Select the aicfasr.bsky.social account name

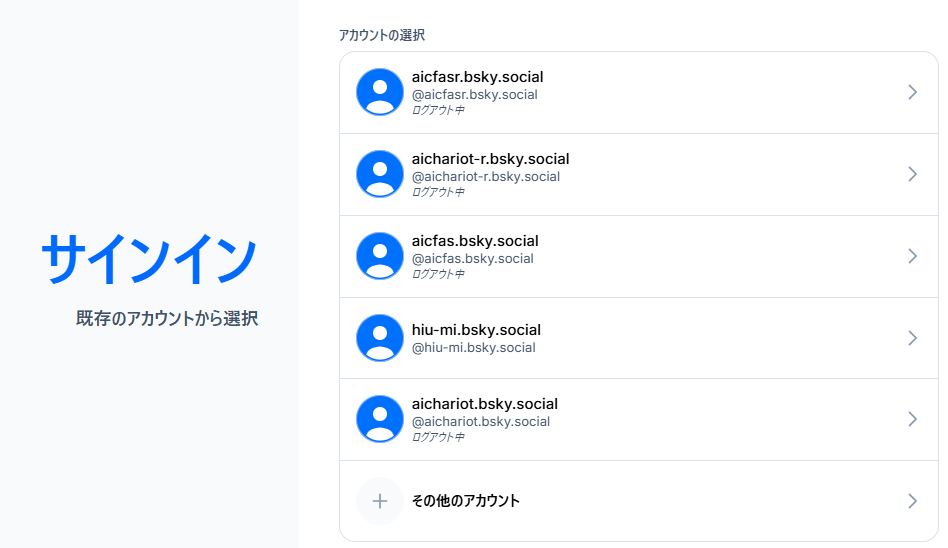pos(477,77)
